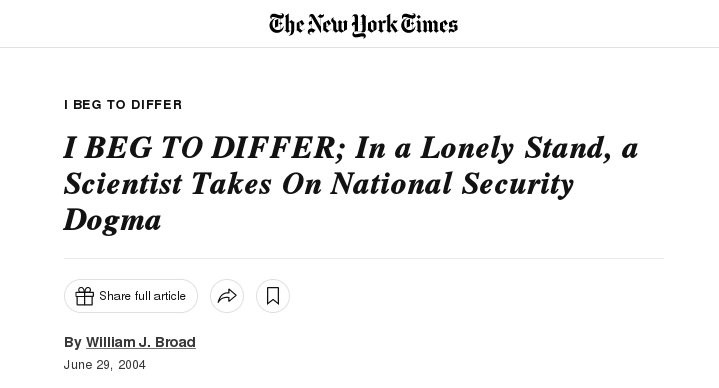Click the 'DIFFER' word in small kicker label
Viewport: 719px width, 388px height.
coord(156,105)
